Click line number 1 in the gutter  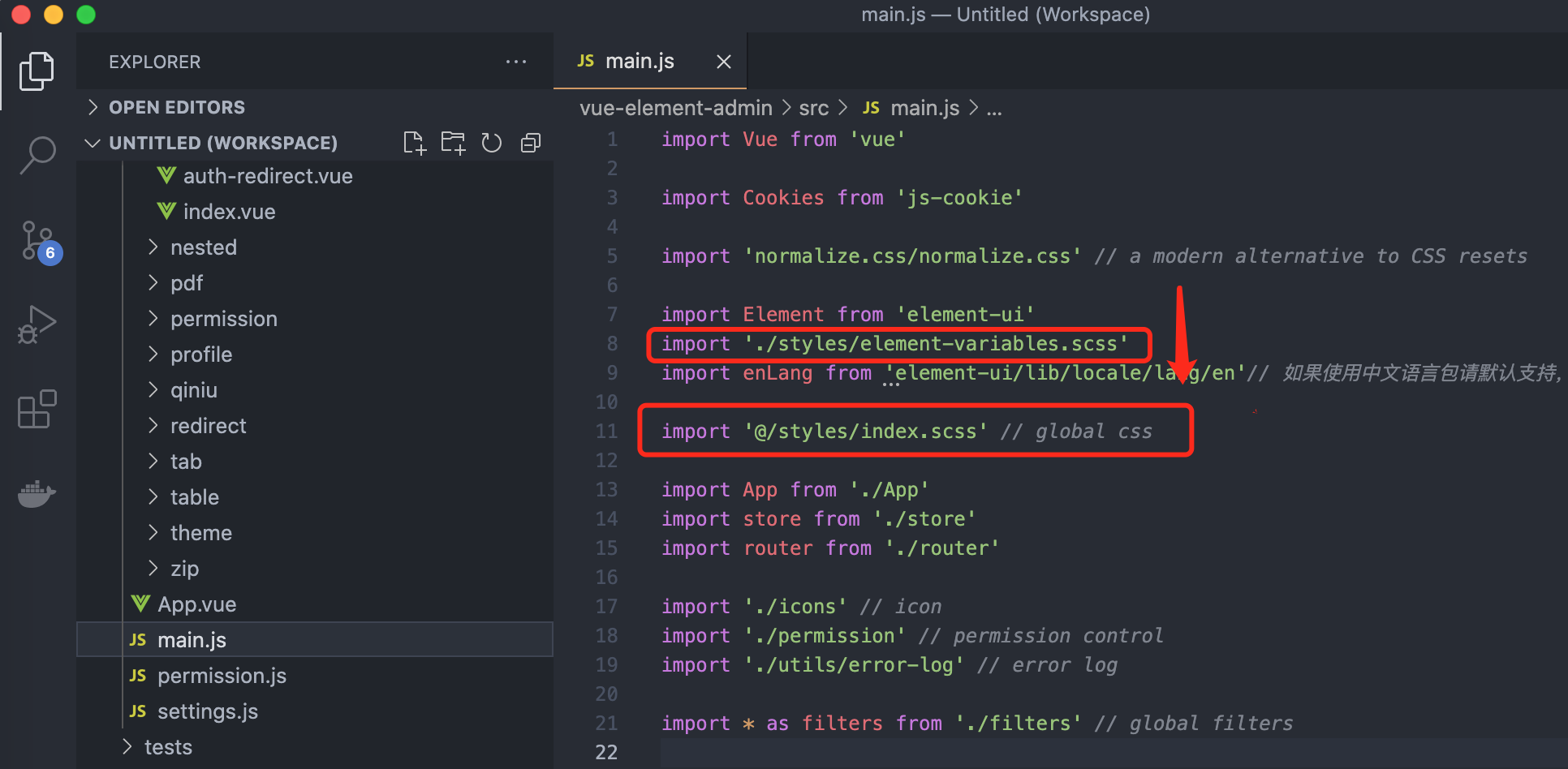coord(613,140)
